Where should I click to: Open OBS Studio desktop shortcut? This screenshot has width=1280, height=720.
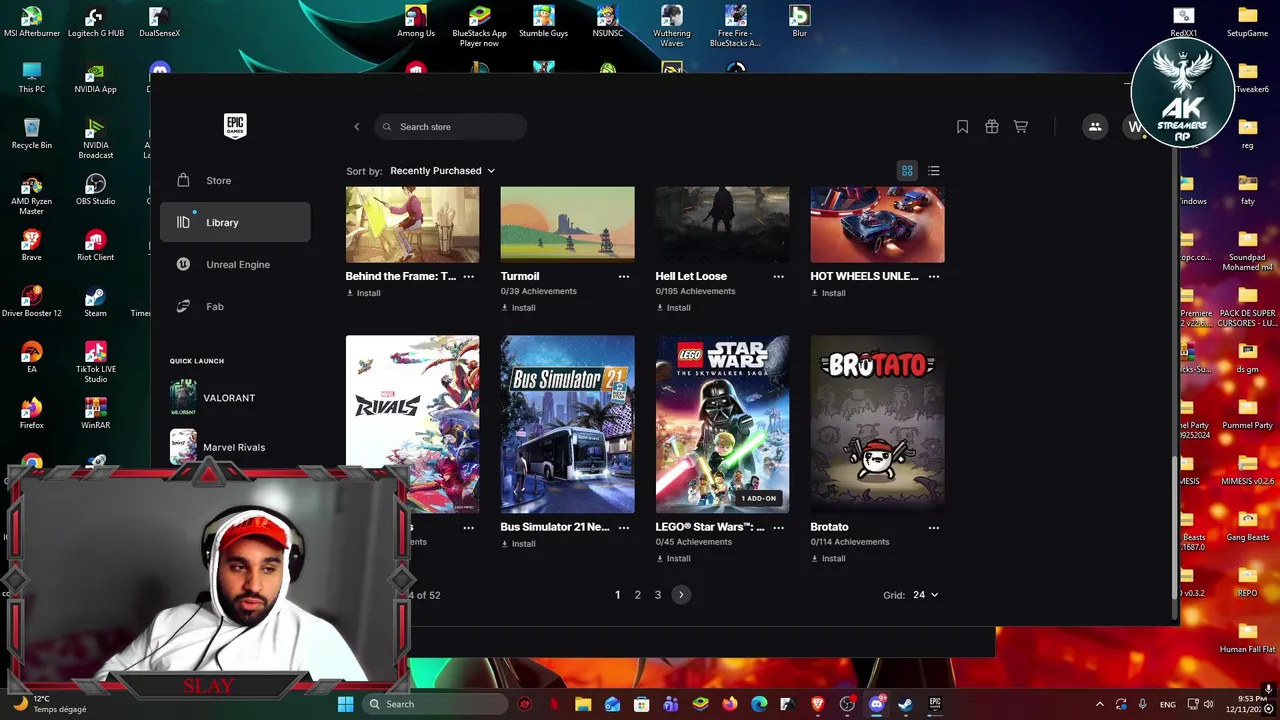96,190
